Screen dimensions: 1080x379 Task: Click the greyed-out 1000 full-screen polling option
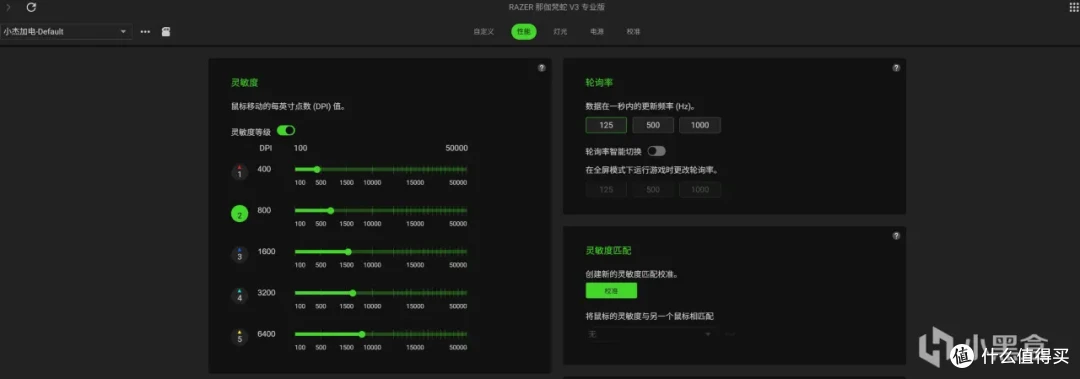(700, 190)
